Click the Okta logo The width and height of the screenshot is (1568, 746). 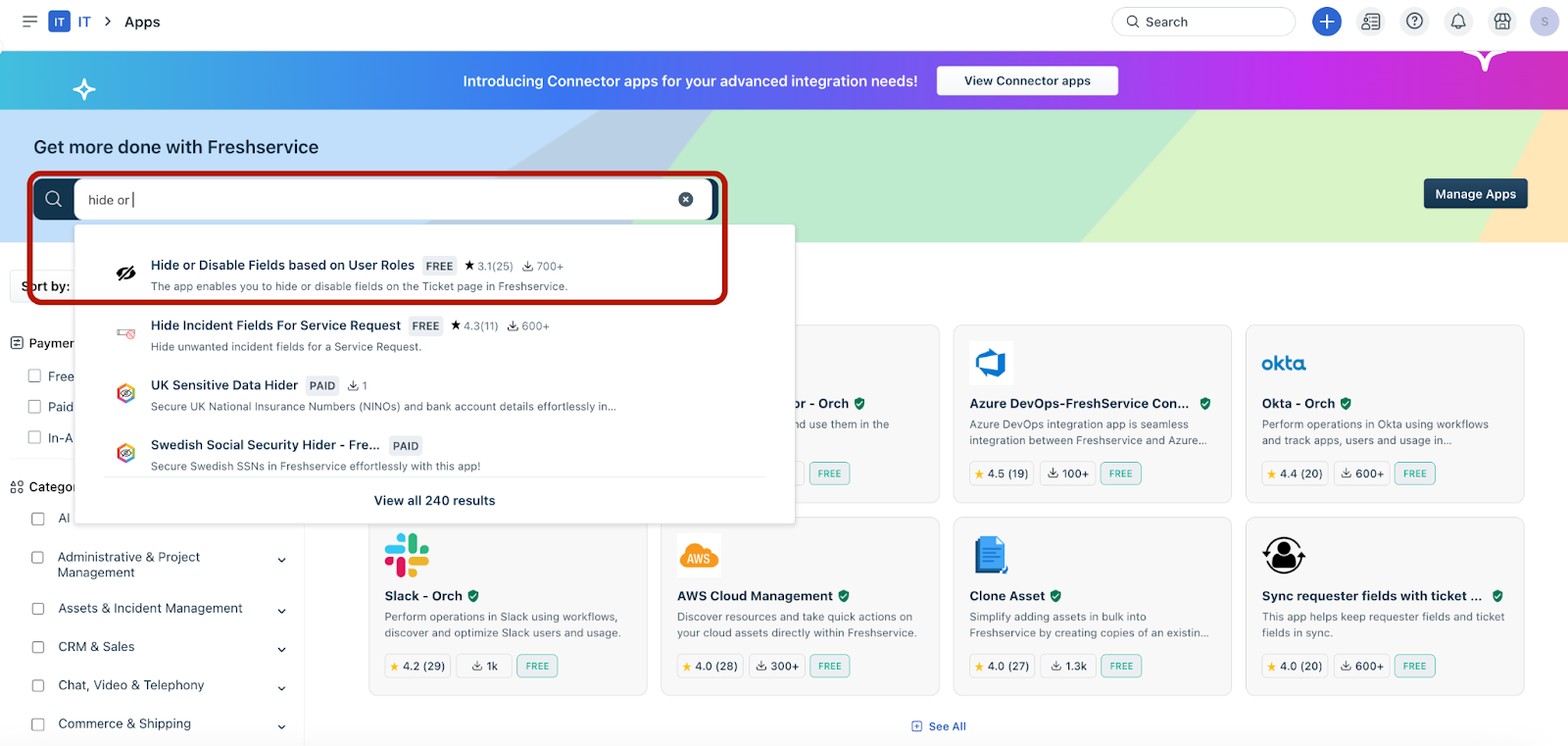click(1283, 364)
